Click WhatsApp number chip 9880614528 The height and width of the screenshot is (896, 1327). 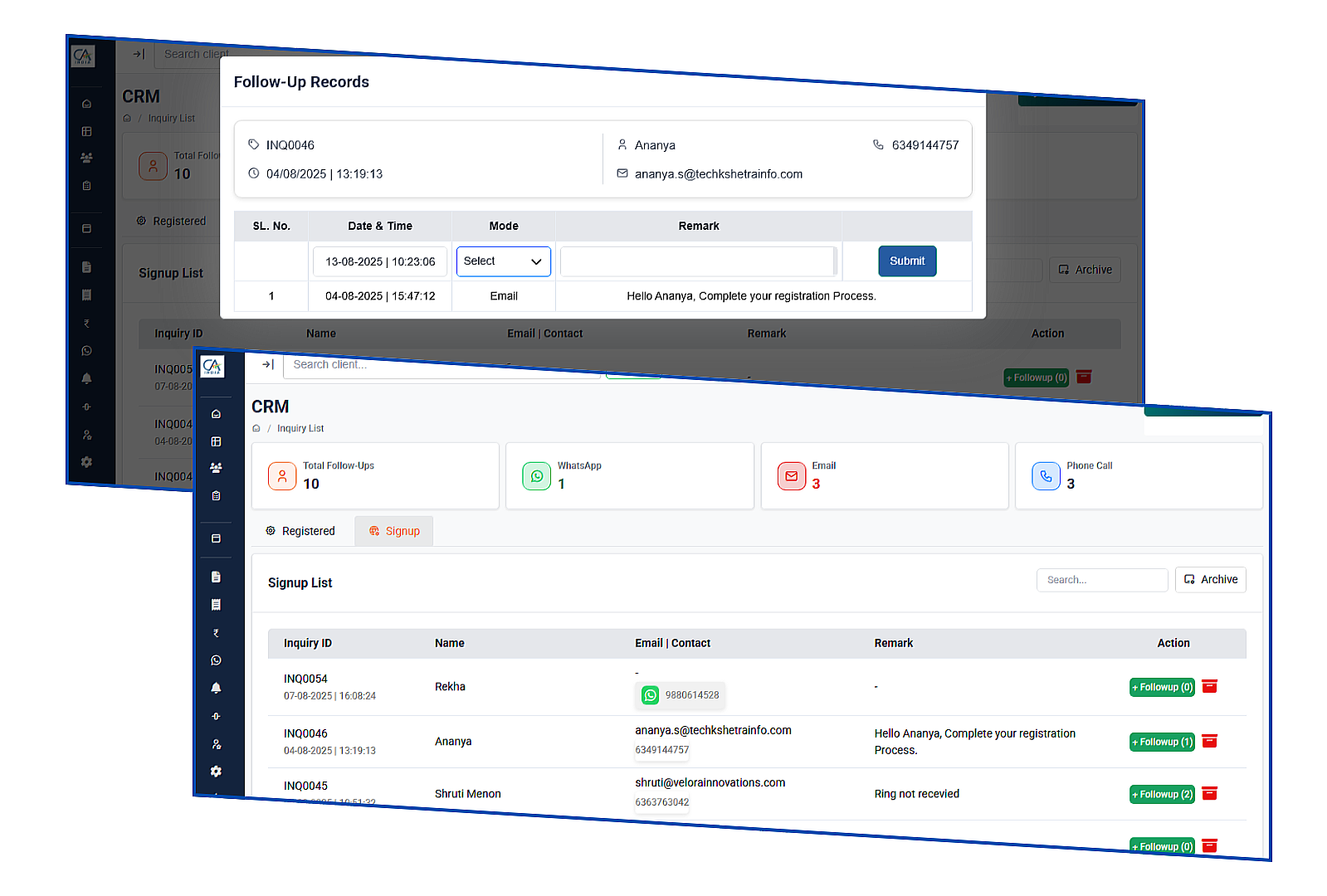click(681, 695)
